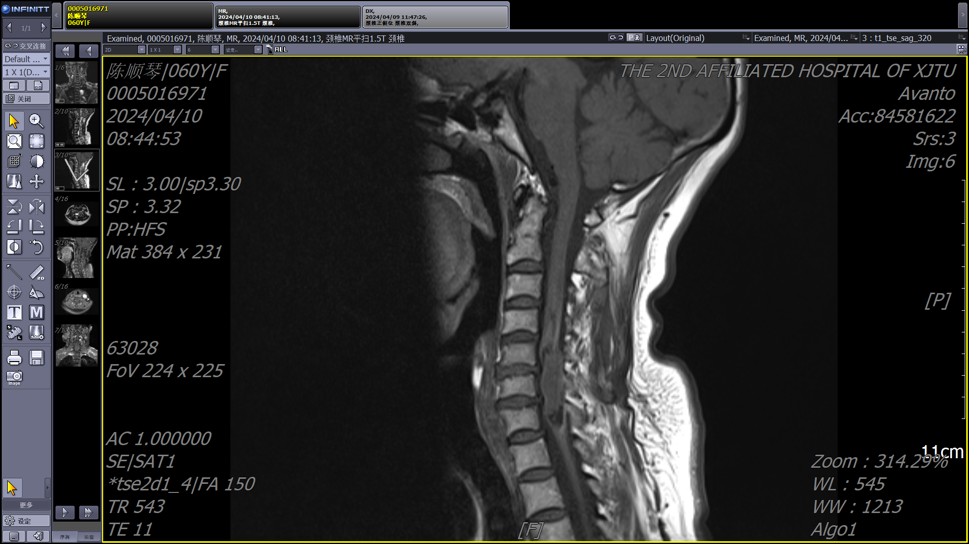Select the text annotation T tool
The width and height of the screenshot is (969, 544).
tap(14, 313)
